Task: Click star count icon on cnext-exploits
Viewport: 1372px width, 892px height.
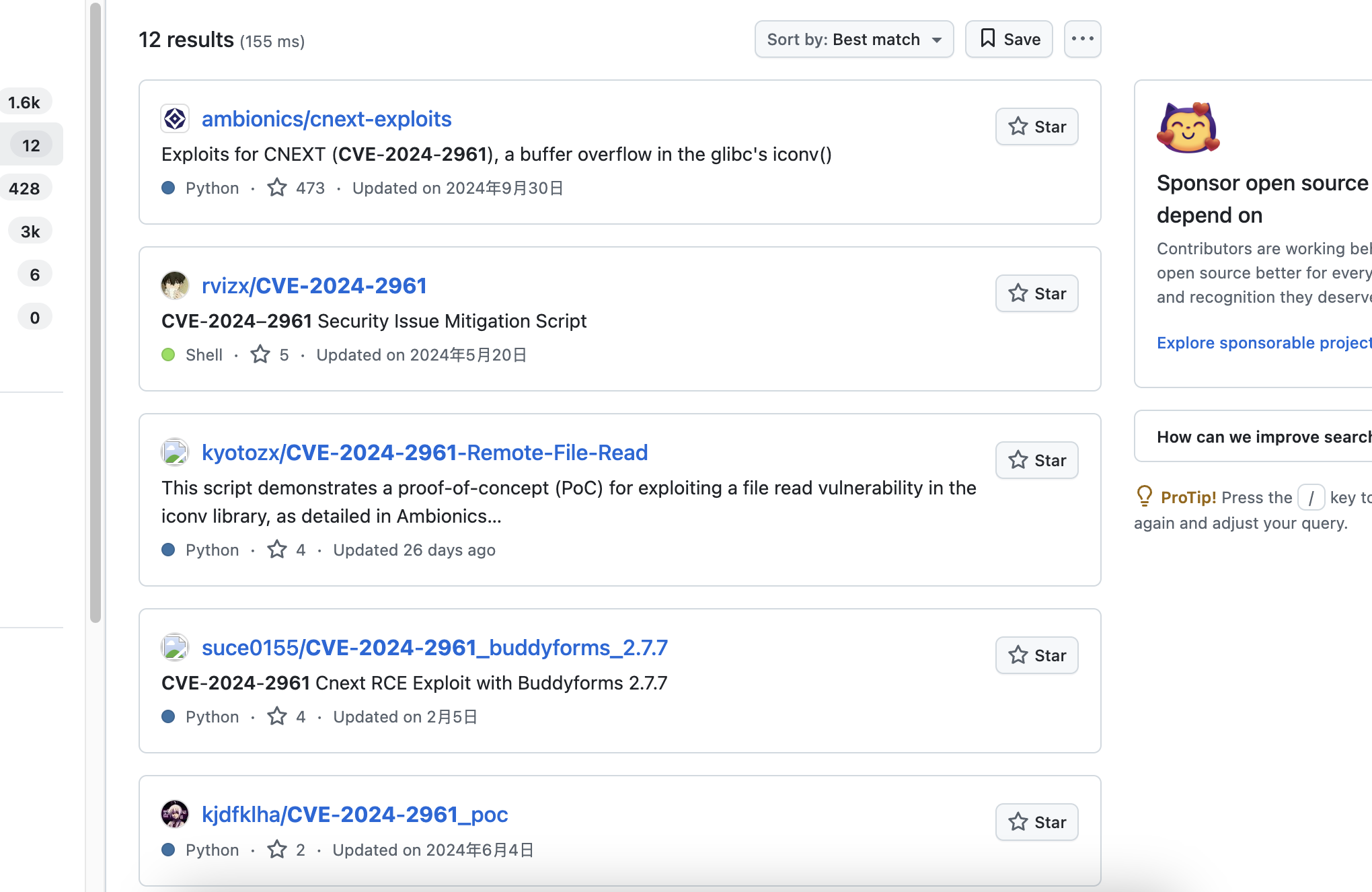Action: tap(277, 188)
